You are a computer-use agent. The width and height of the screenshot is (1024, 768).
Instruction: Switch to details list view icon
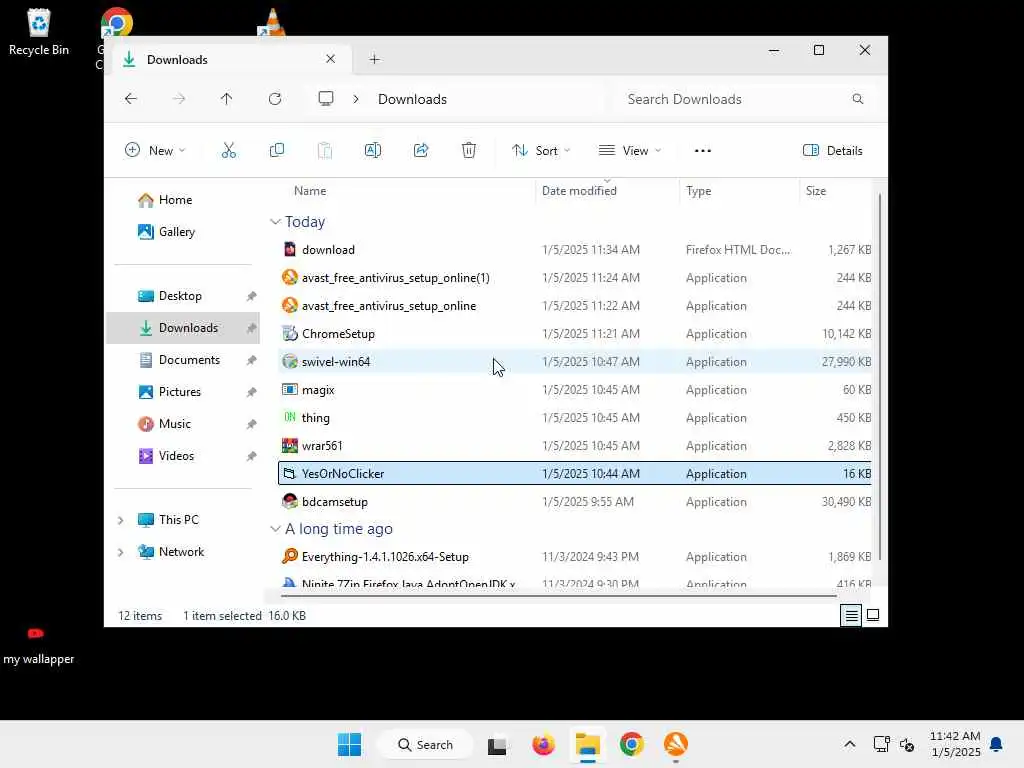[851, 615]
